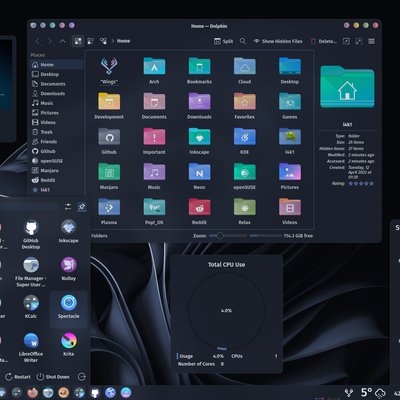Launch Nulloy from the application launcher
This screenshot has height=400, width=400.
pos(69,269)
